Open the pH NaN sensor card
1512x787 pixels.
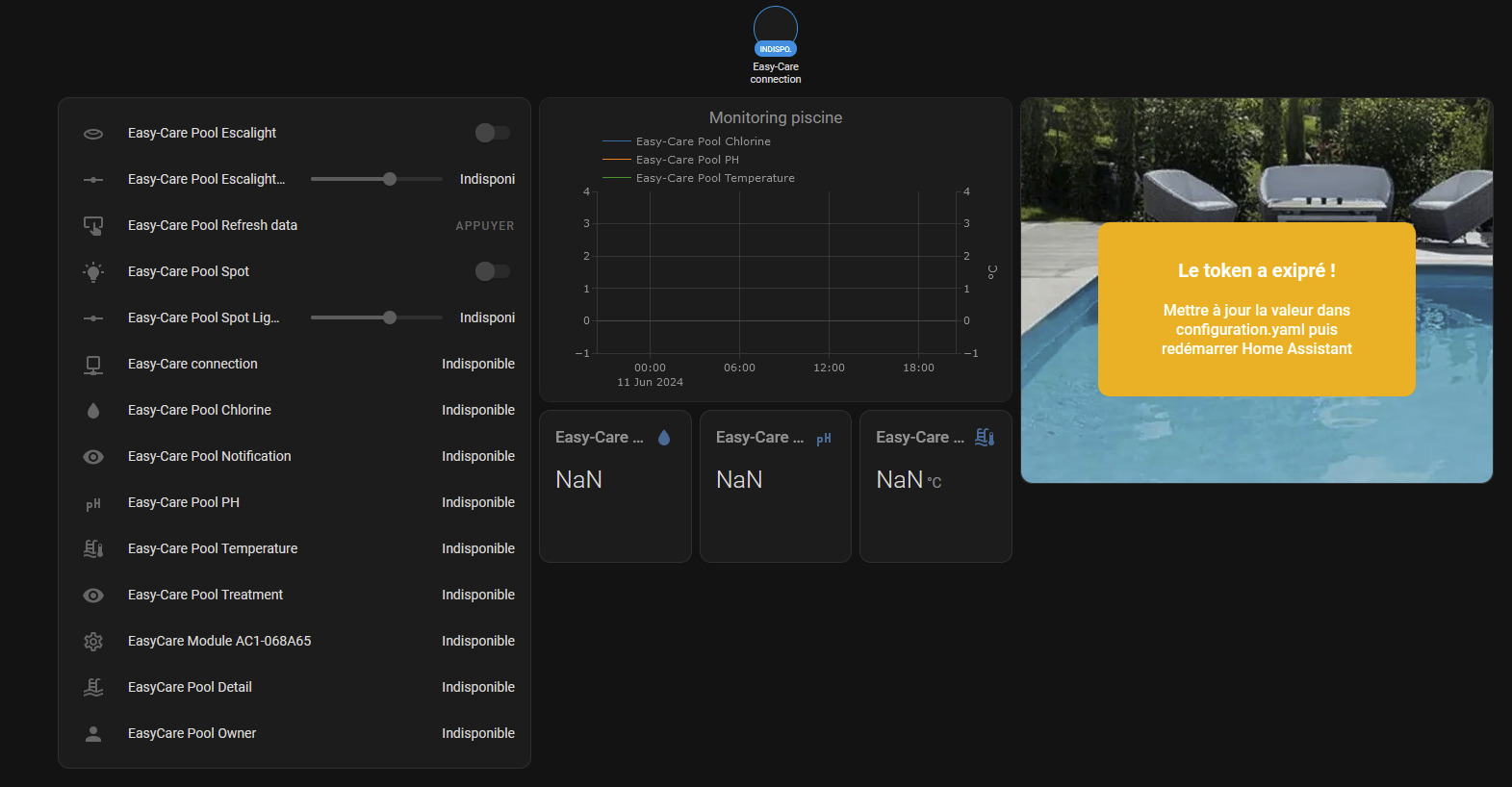pos(776,486)
